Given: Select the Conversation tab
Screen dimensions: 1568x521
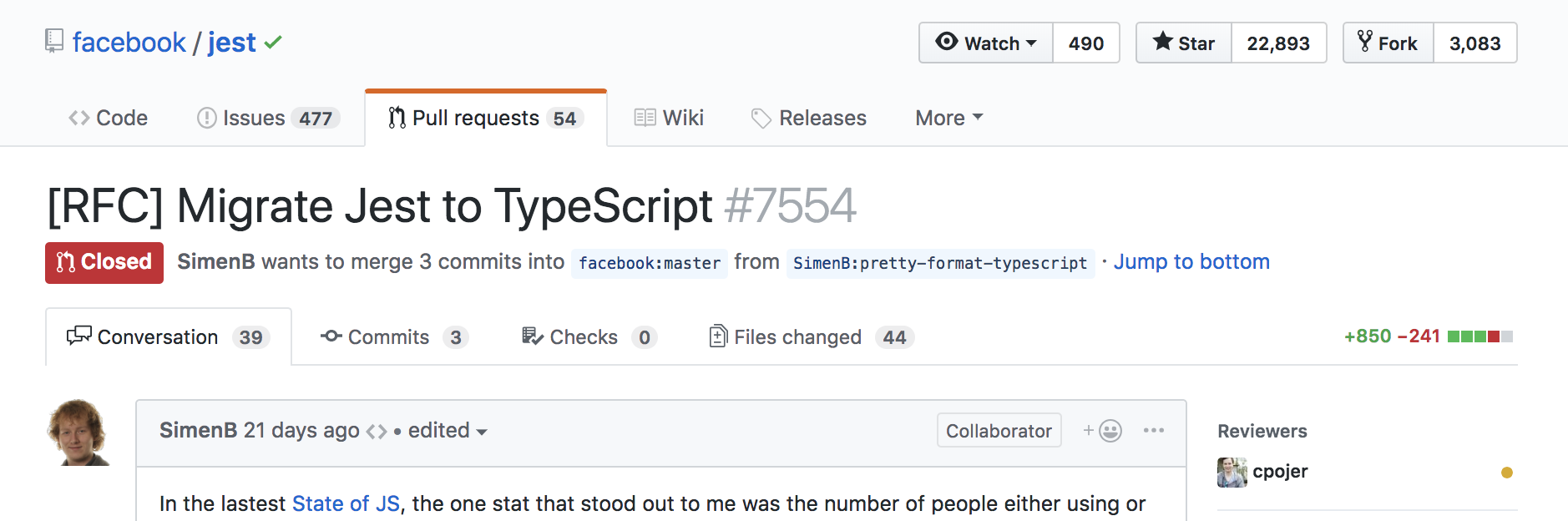Looking at the screenshot, I should pyautogui.click(x=168, y=336).
